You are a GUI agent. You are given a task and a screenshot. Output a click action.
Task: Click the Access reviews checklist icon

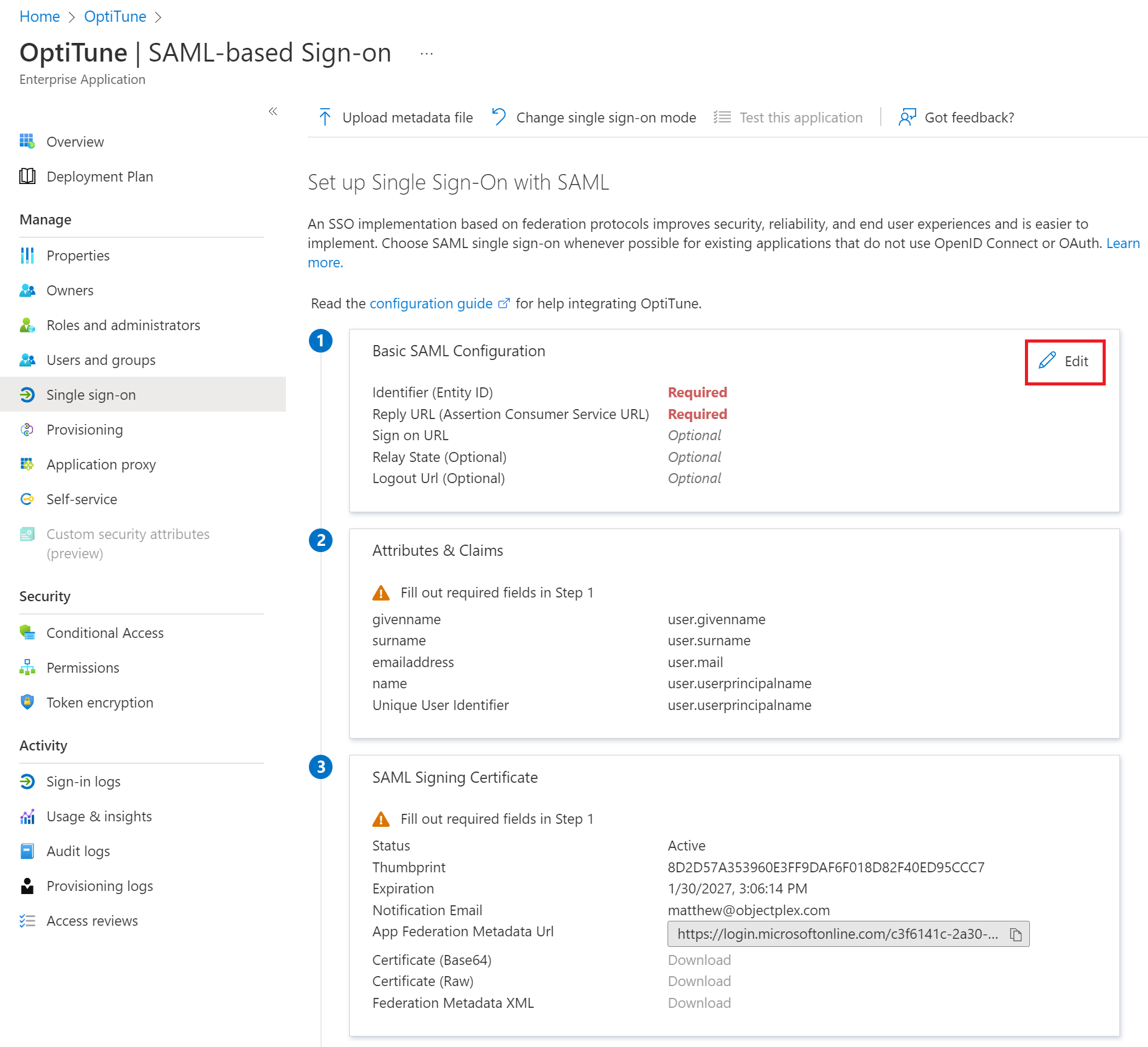[27, 920]
